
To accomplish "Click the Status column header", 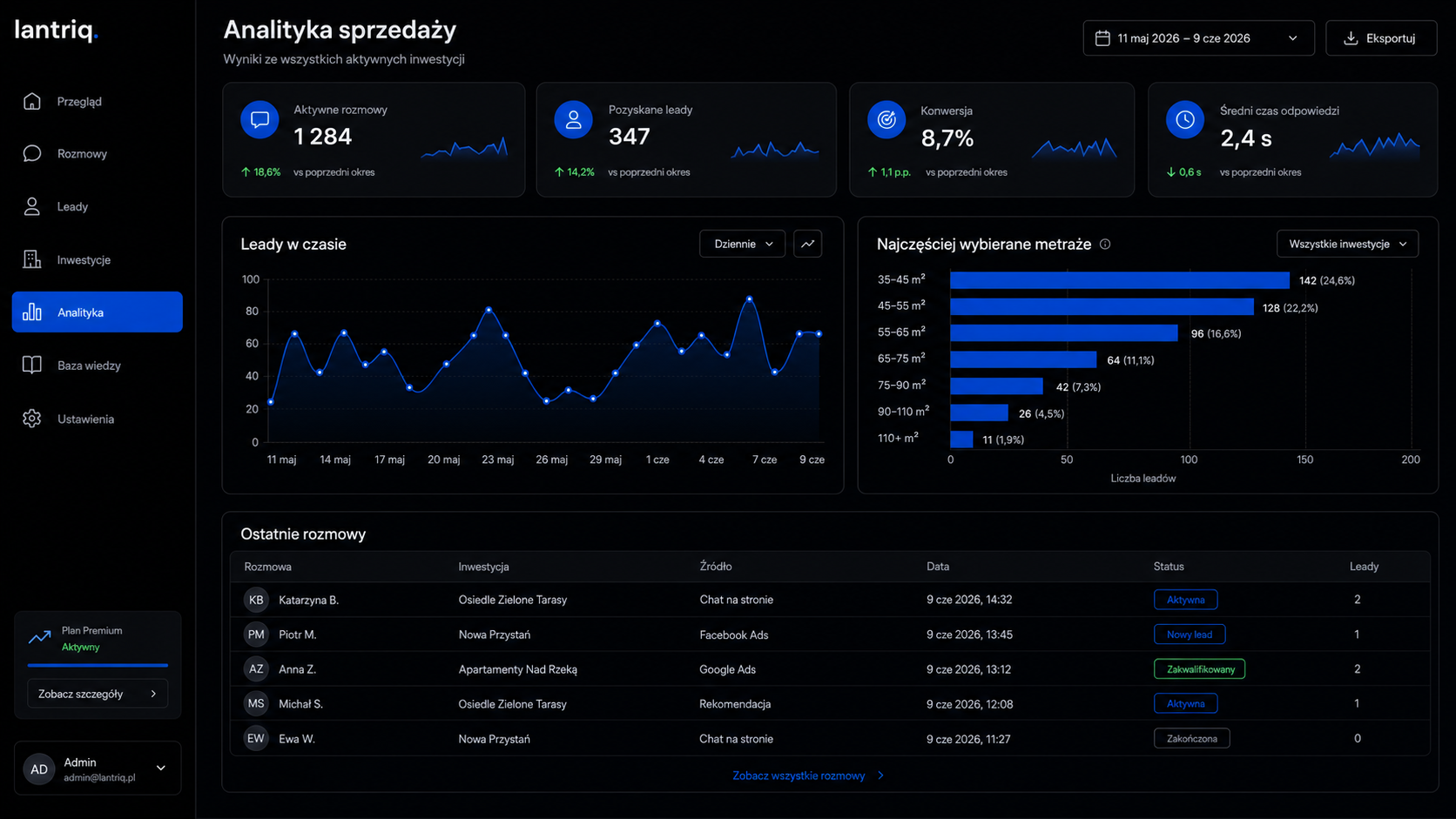I will pyautogui.click(x=1169, y=567).
